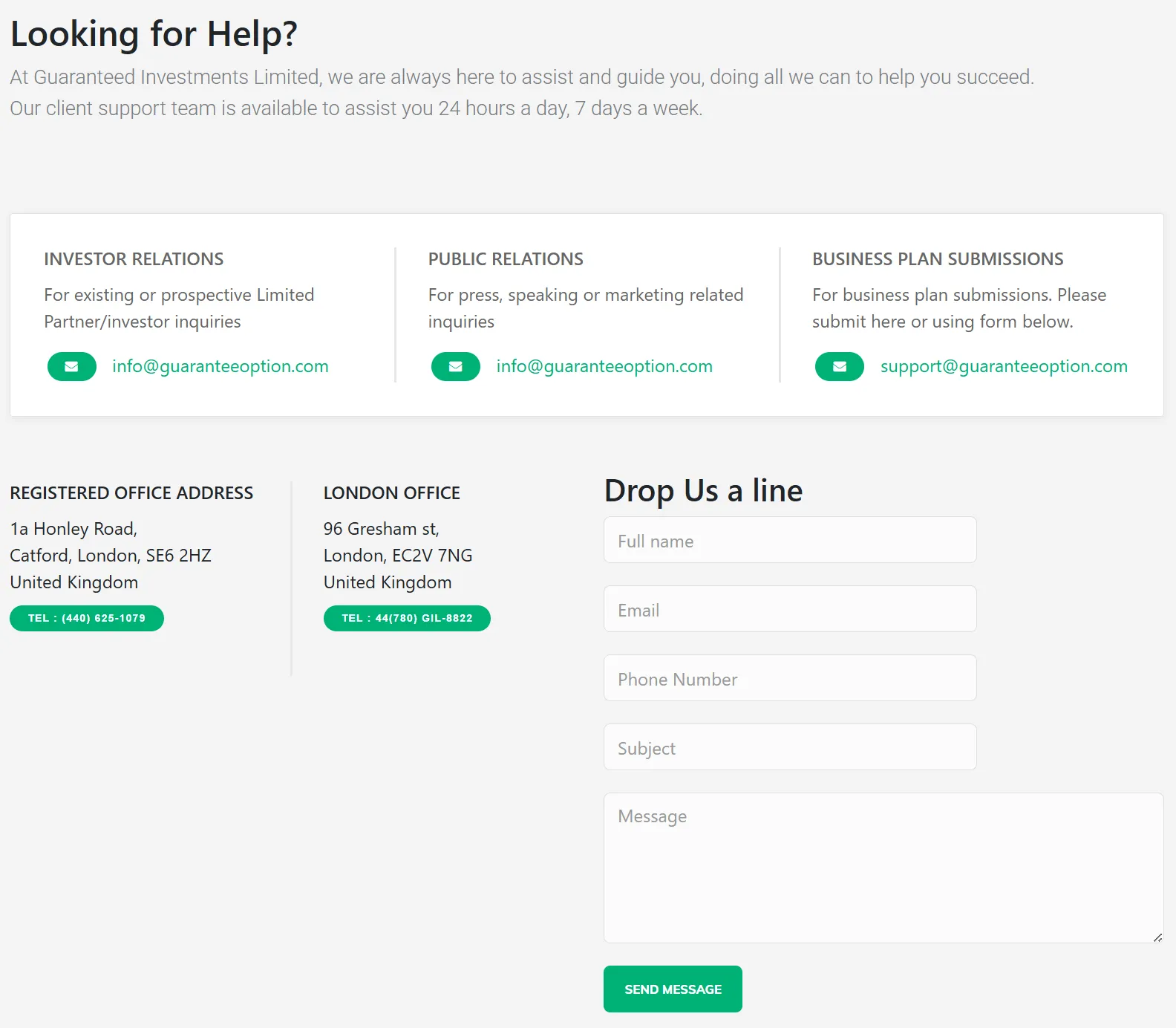Click the "Looking for Help?" heading
Screen dimensions: 1176x1028
point(154,34)
